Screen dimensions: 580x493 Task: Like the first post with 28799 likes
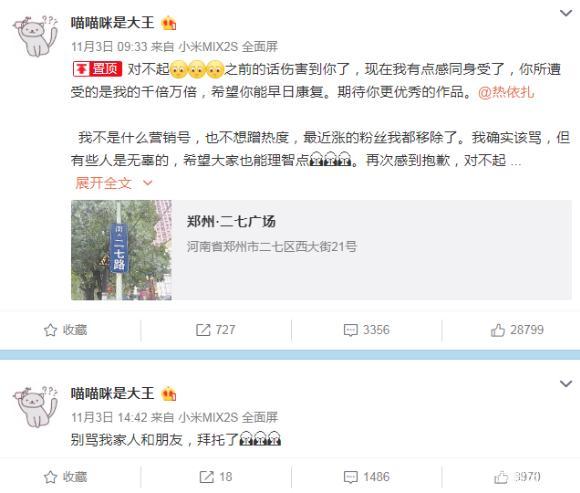tap(498, 330)
